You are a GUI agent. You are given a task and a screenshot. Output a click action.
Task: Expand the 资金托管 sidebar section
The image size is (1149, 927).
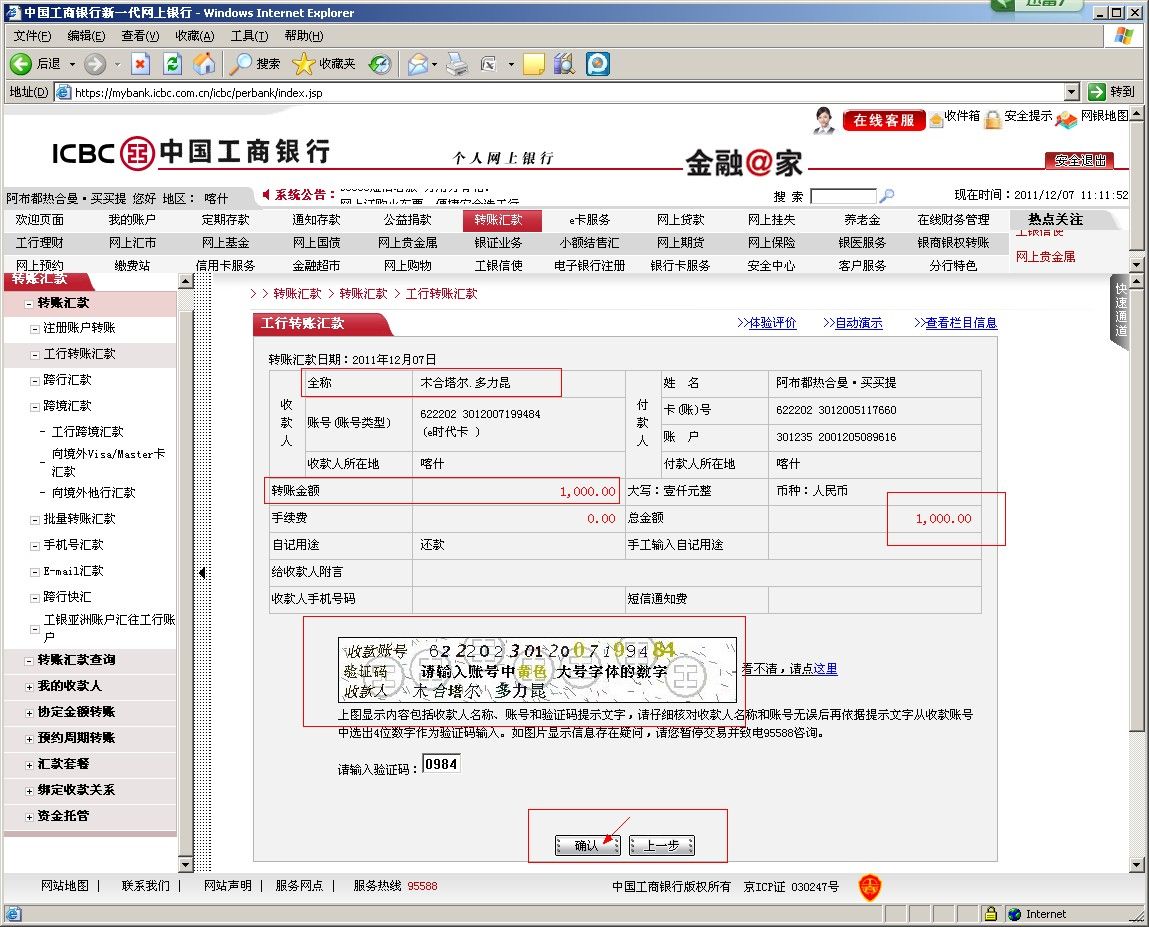pos(29,816)
